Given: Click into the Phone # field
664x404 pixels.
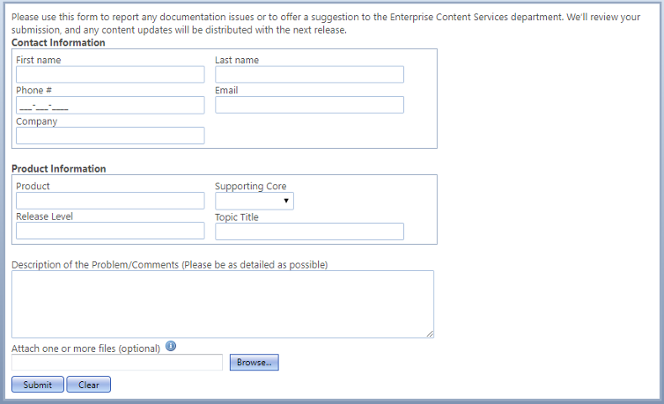Looking at the screenshot, I should pos(110,105).
